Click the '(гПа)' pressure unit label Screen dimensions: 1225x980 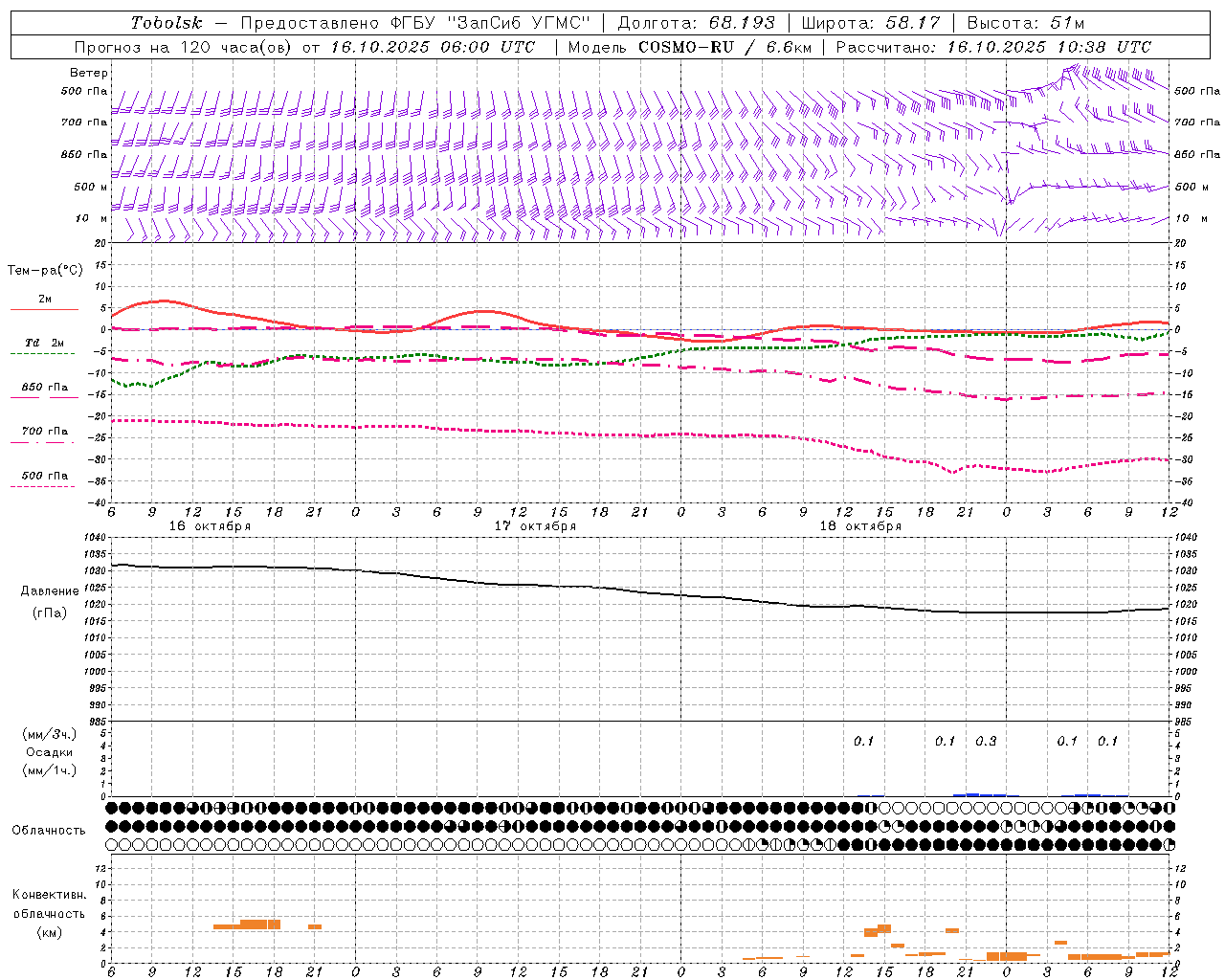pos(50,613)
